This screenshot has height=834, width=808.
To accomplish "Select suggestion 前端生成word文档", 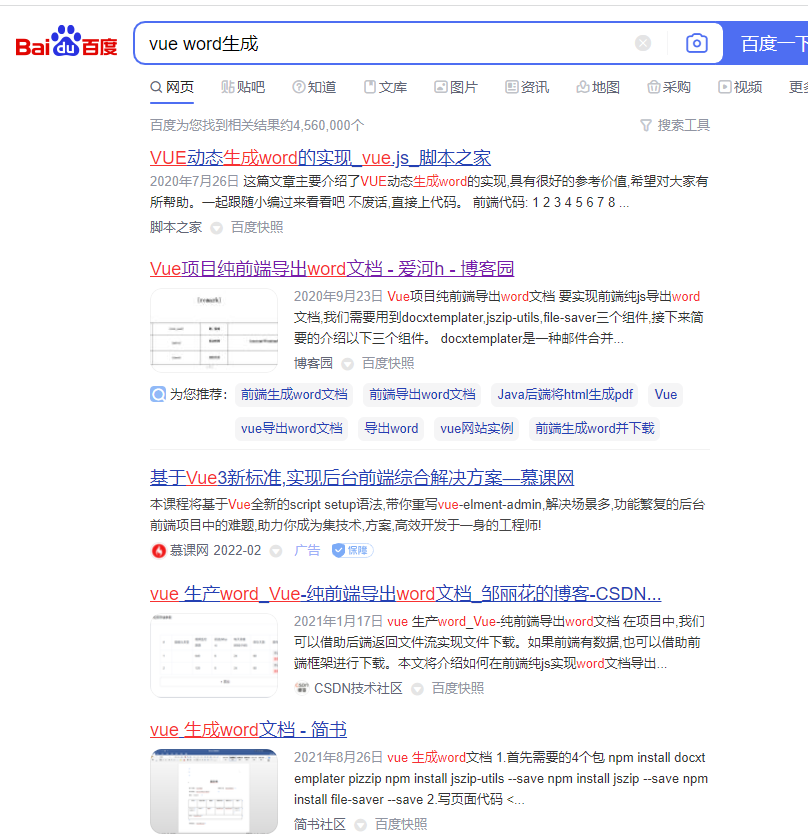I will coord(294,395).
